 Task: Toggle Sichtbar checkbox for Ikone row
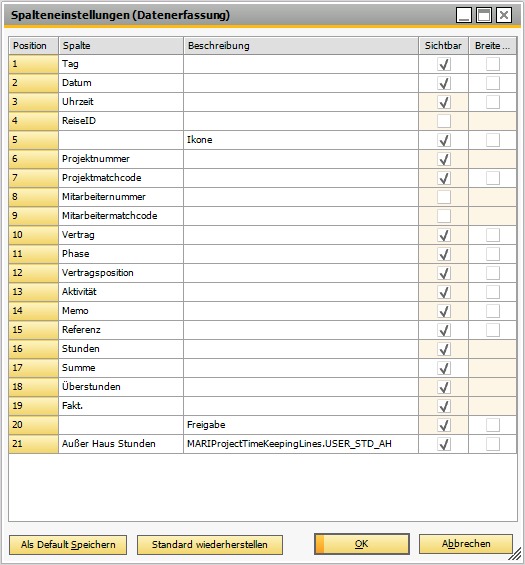[444, 140]
